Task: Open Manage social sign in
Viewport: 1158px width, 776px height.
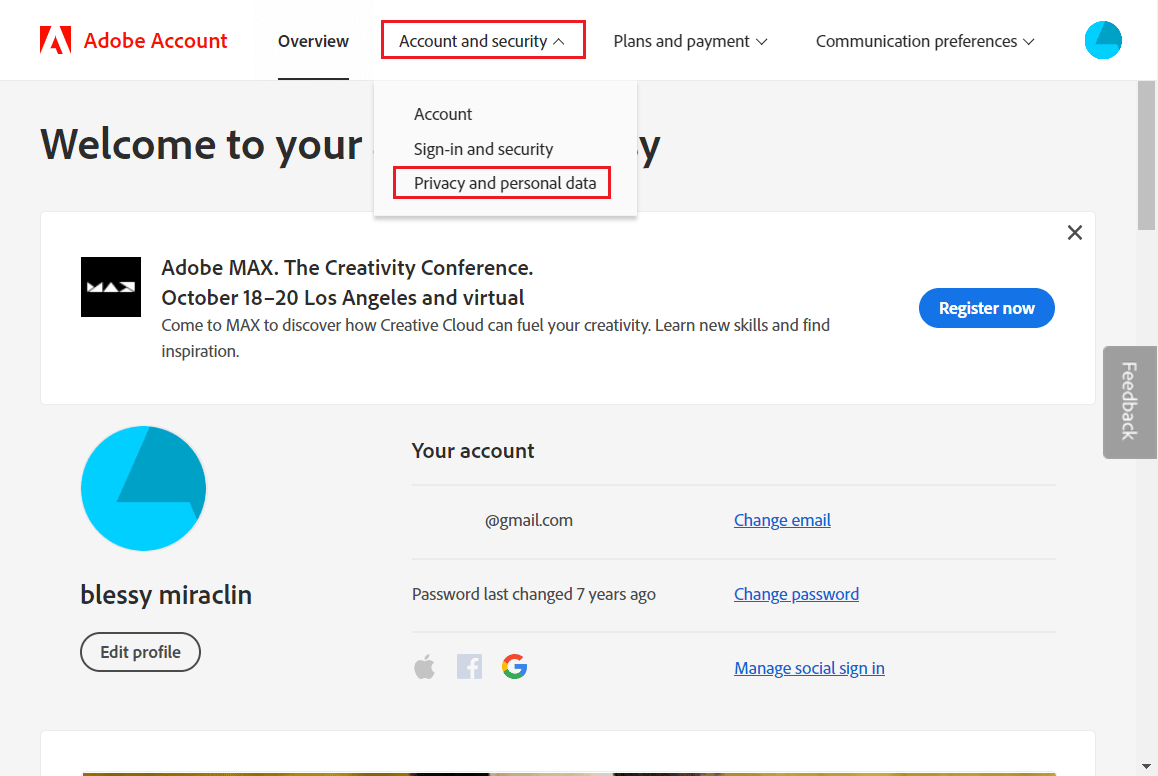Action: point(809,667)
